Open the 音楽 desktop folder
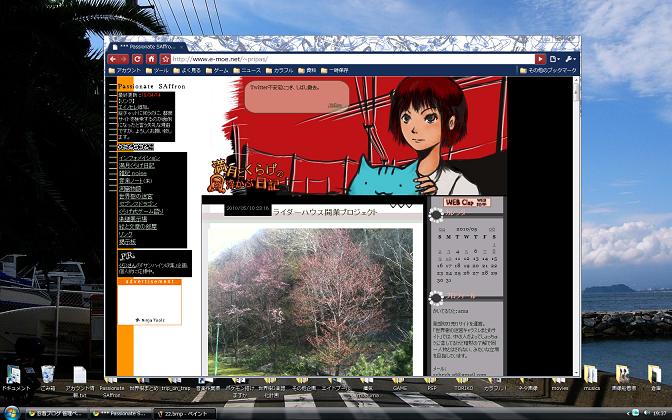 tap(654, 378)
